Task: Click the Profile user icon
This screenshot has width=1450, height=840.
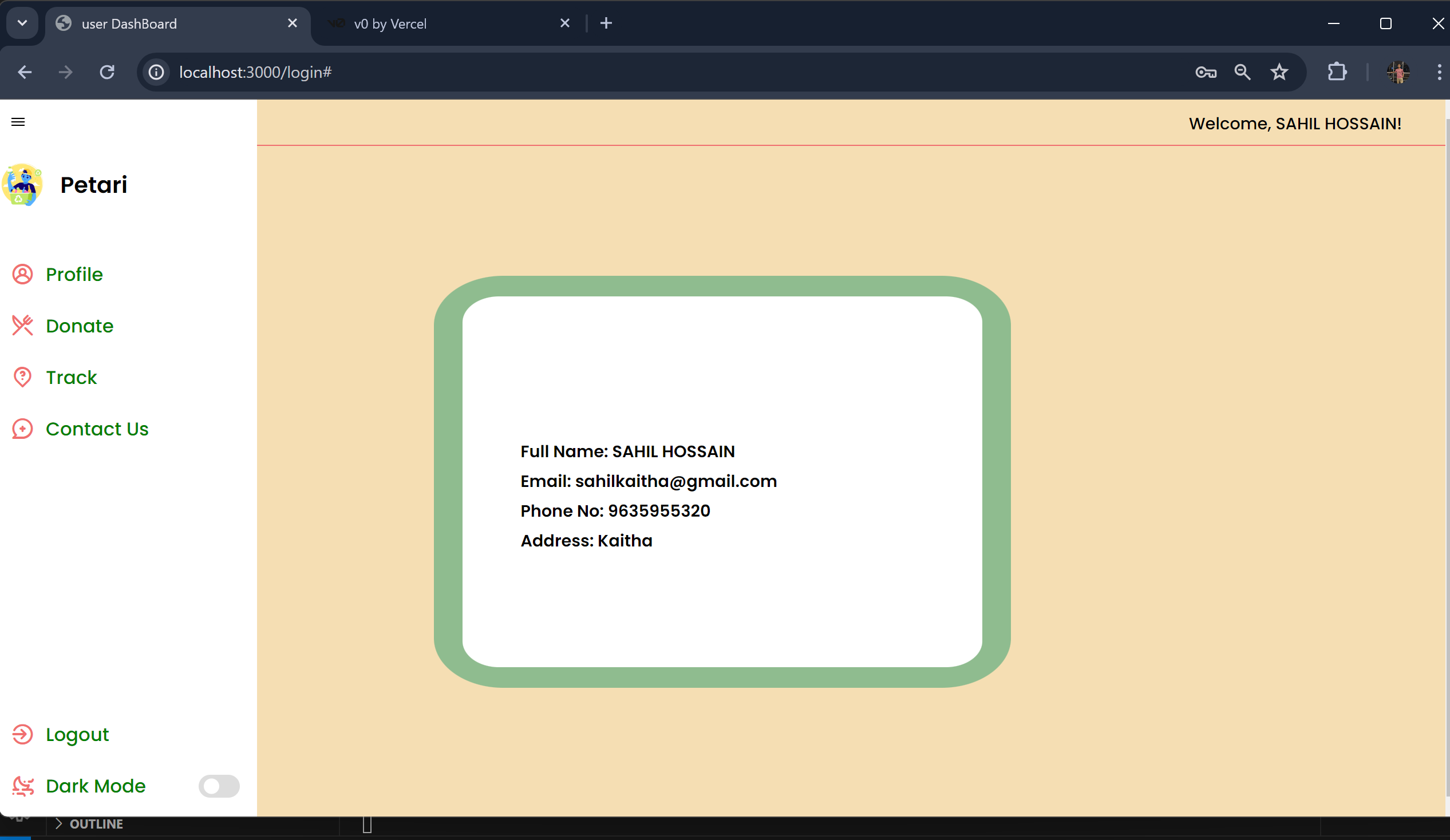Action: click(x=22, y=275)
